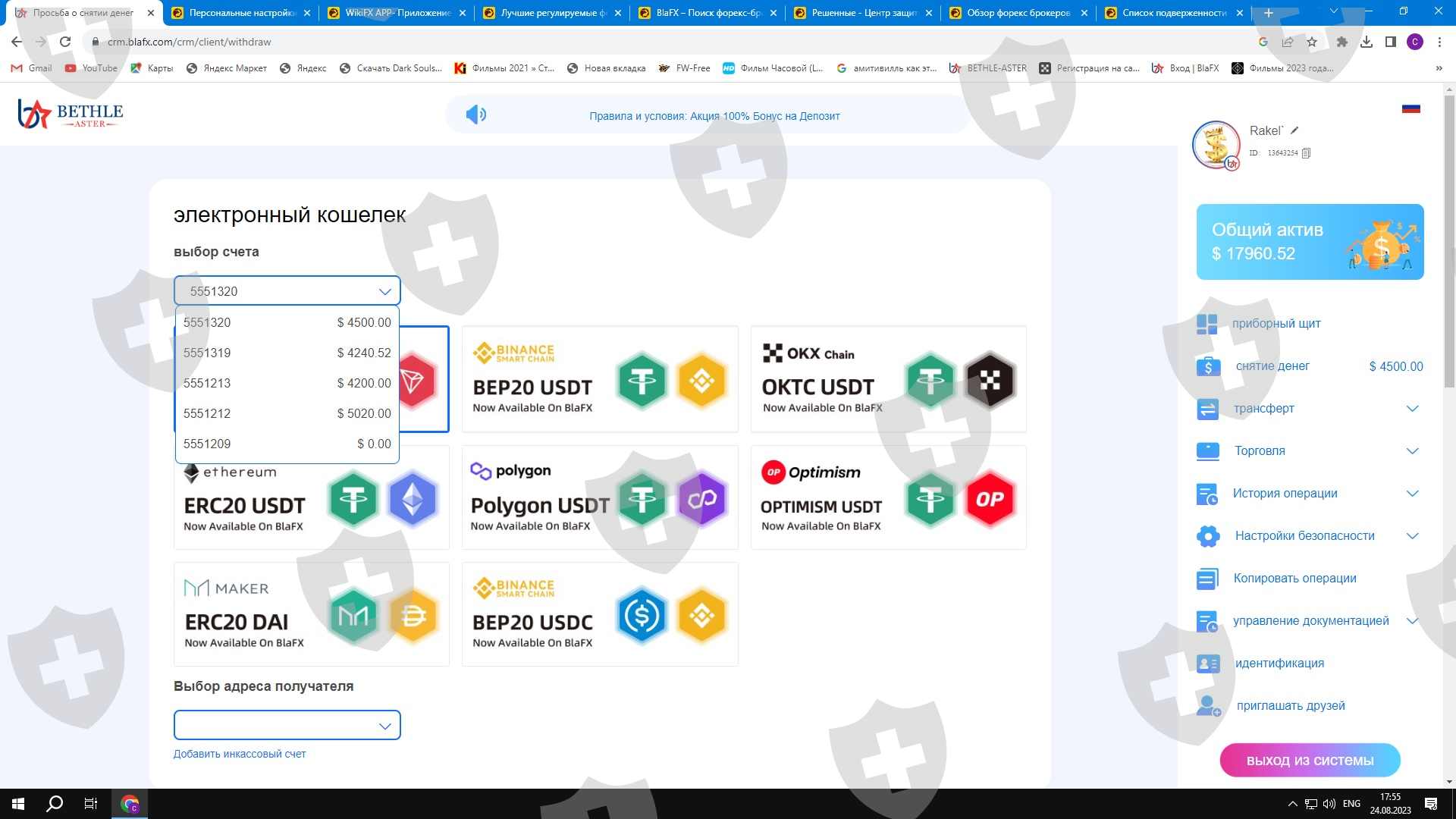The height and width of the screenshot is (819, 1456).
Task: Select account 5551319 from the list
Action: (287, 353)
